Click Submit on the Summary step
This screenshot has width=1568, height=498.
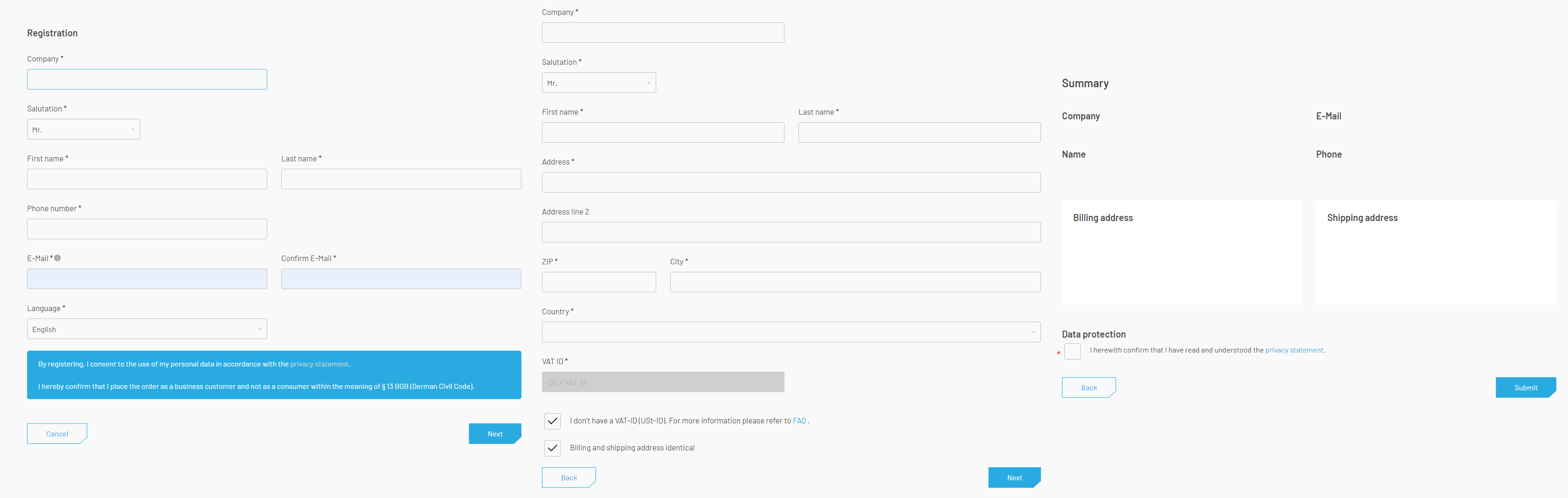[x=1525, y=388]
